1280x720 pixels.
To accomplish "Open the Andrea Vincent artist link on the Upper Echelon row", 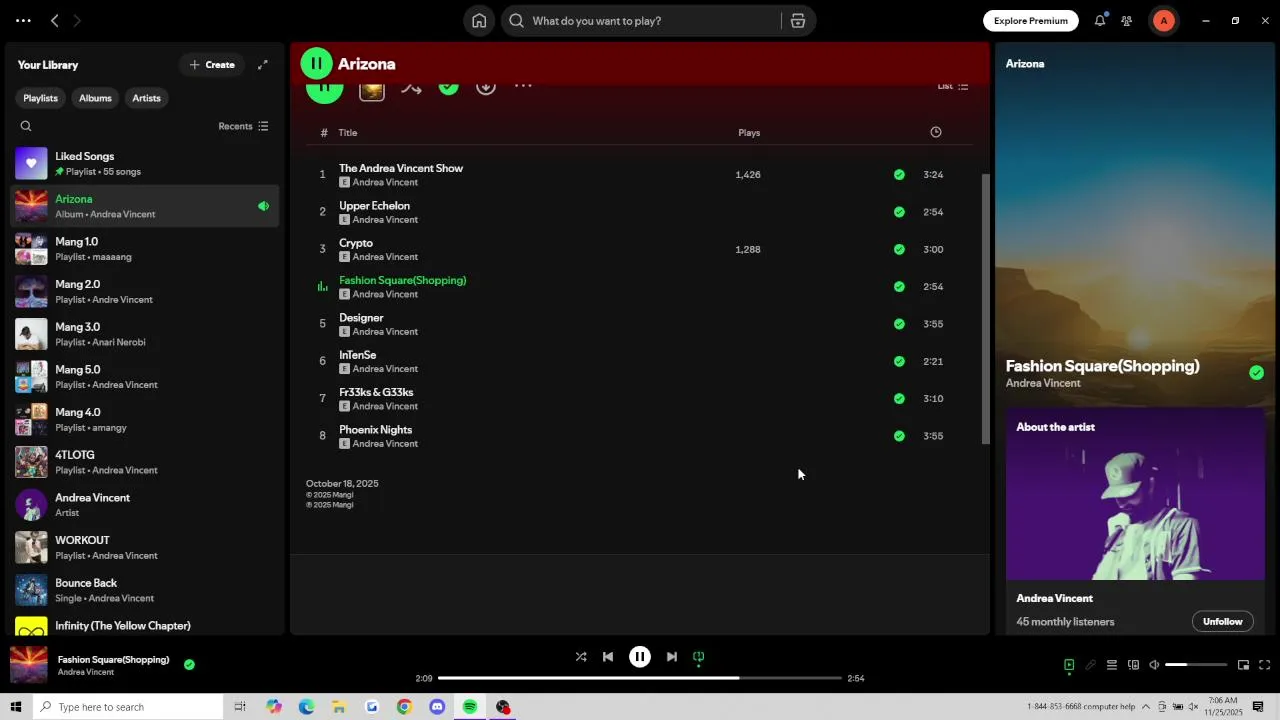I will [x=385, y=220].
